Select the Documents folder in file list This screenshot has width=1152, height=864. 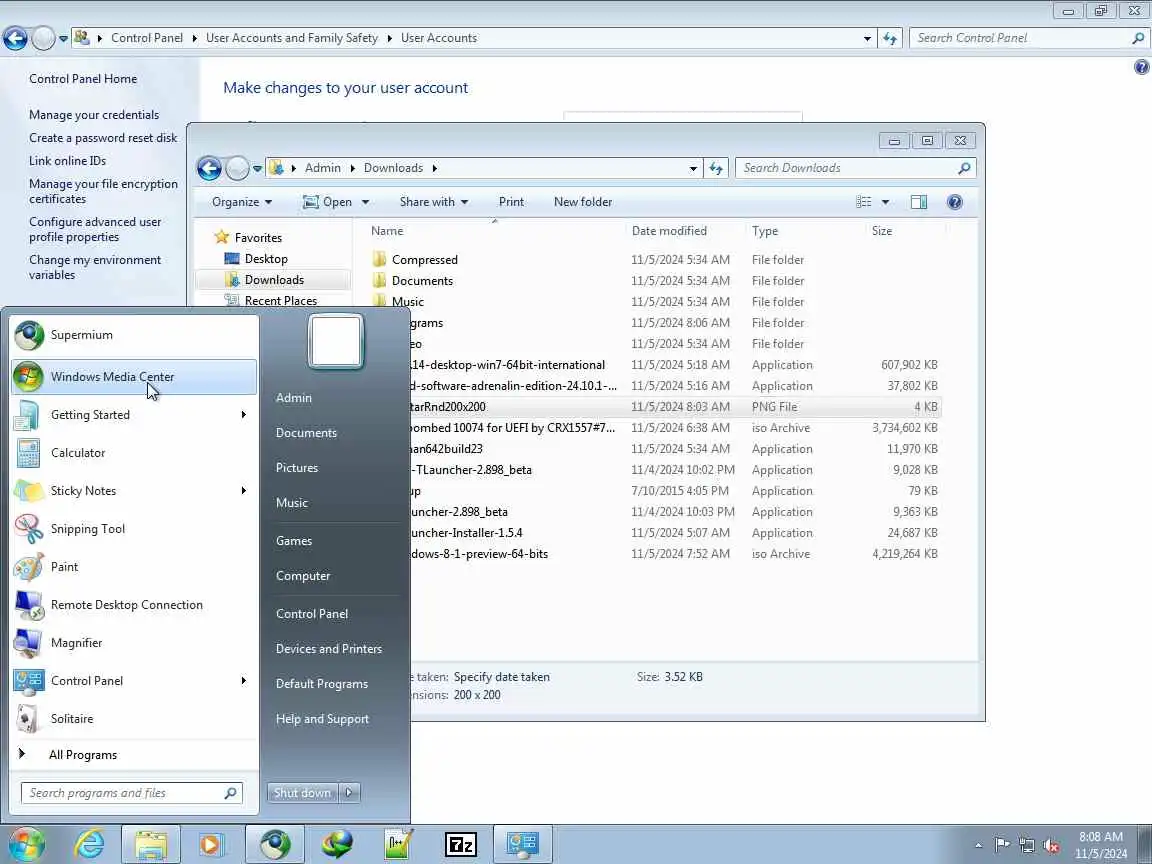click(x=422, y=281)
